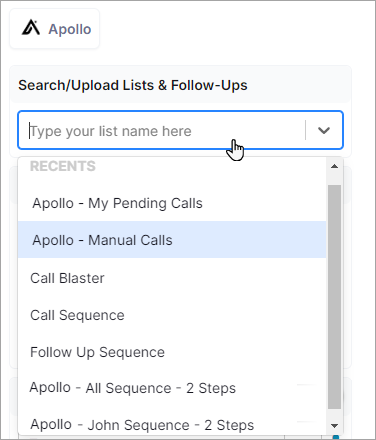The height and width of the screenshot is (440, 376).
Task: Click scrollbar track above the thumb
Action: [334, 179]
